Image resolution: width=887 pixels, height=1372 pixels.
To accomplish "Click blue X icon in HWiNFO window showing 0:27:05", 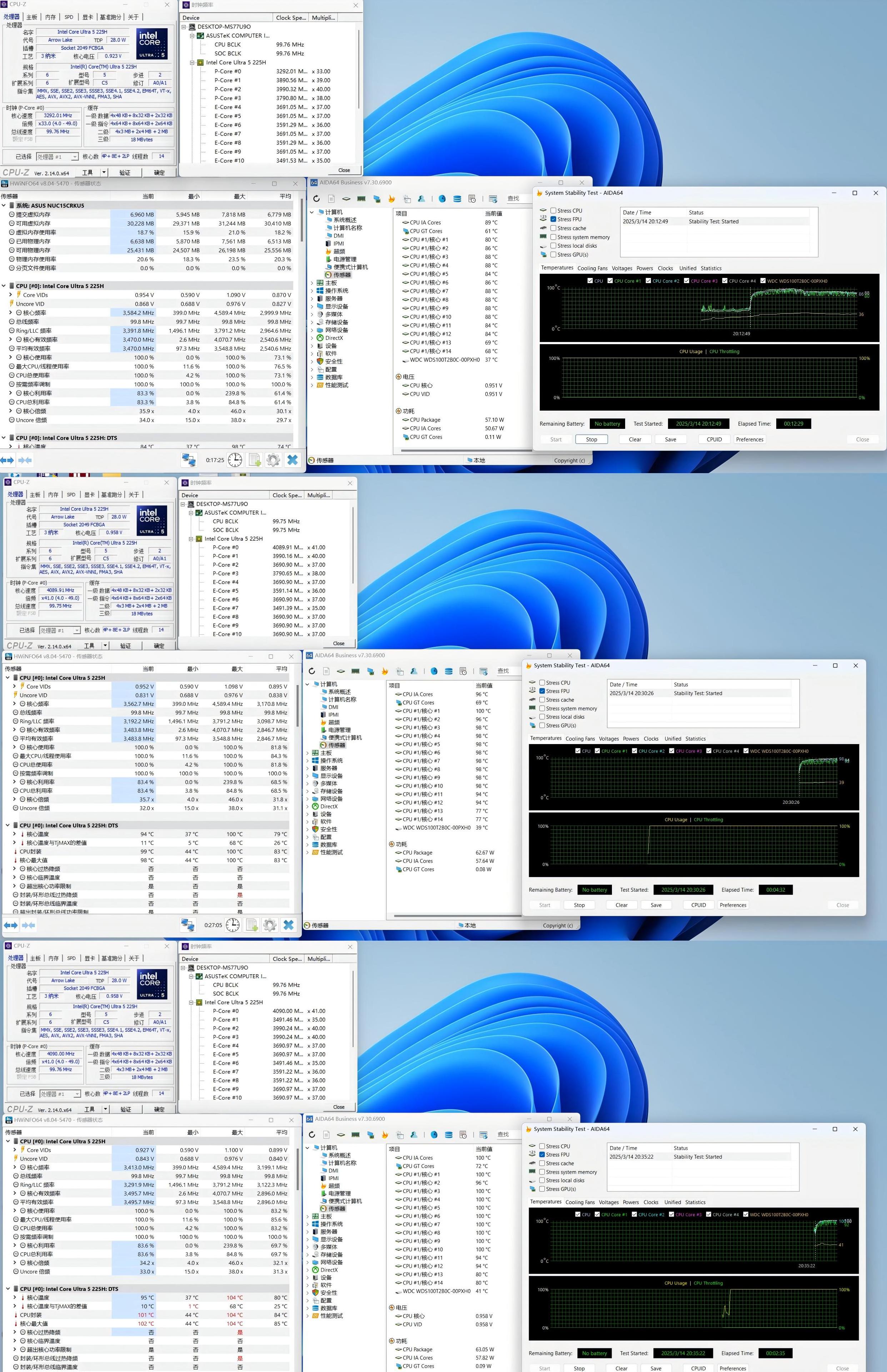I will (289, 925).
